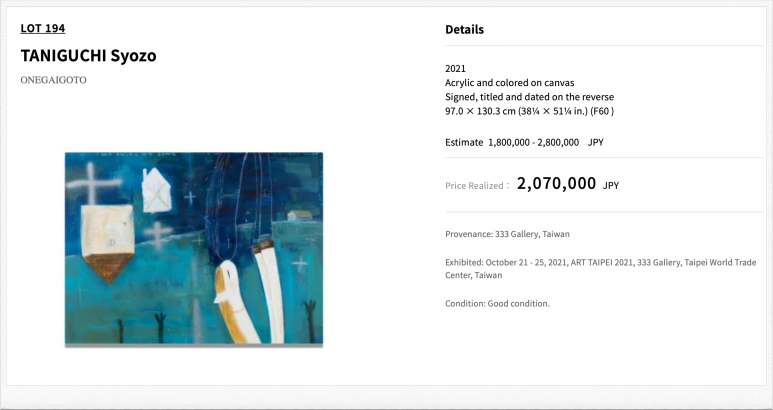Click the Acrylic and colored on canvas line

point(510,82)
